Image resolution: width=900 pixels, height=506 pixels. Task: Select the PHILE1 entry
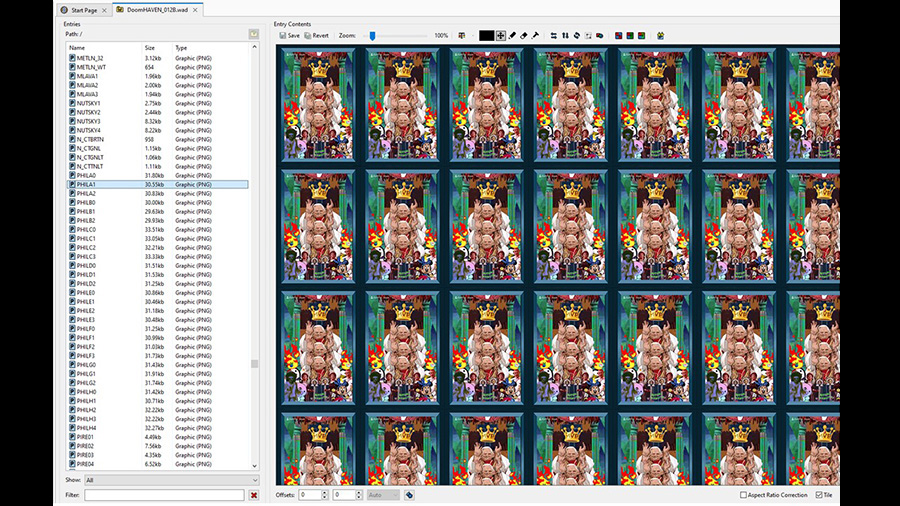click(x=158, y=302)
